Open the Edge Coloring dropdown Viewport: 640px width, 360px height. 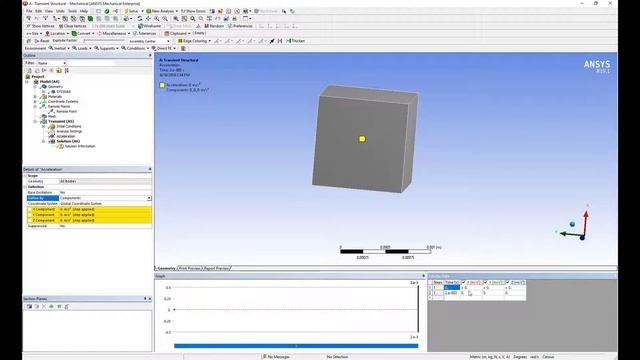[x=194, y=41]
